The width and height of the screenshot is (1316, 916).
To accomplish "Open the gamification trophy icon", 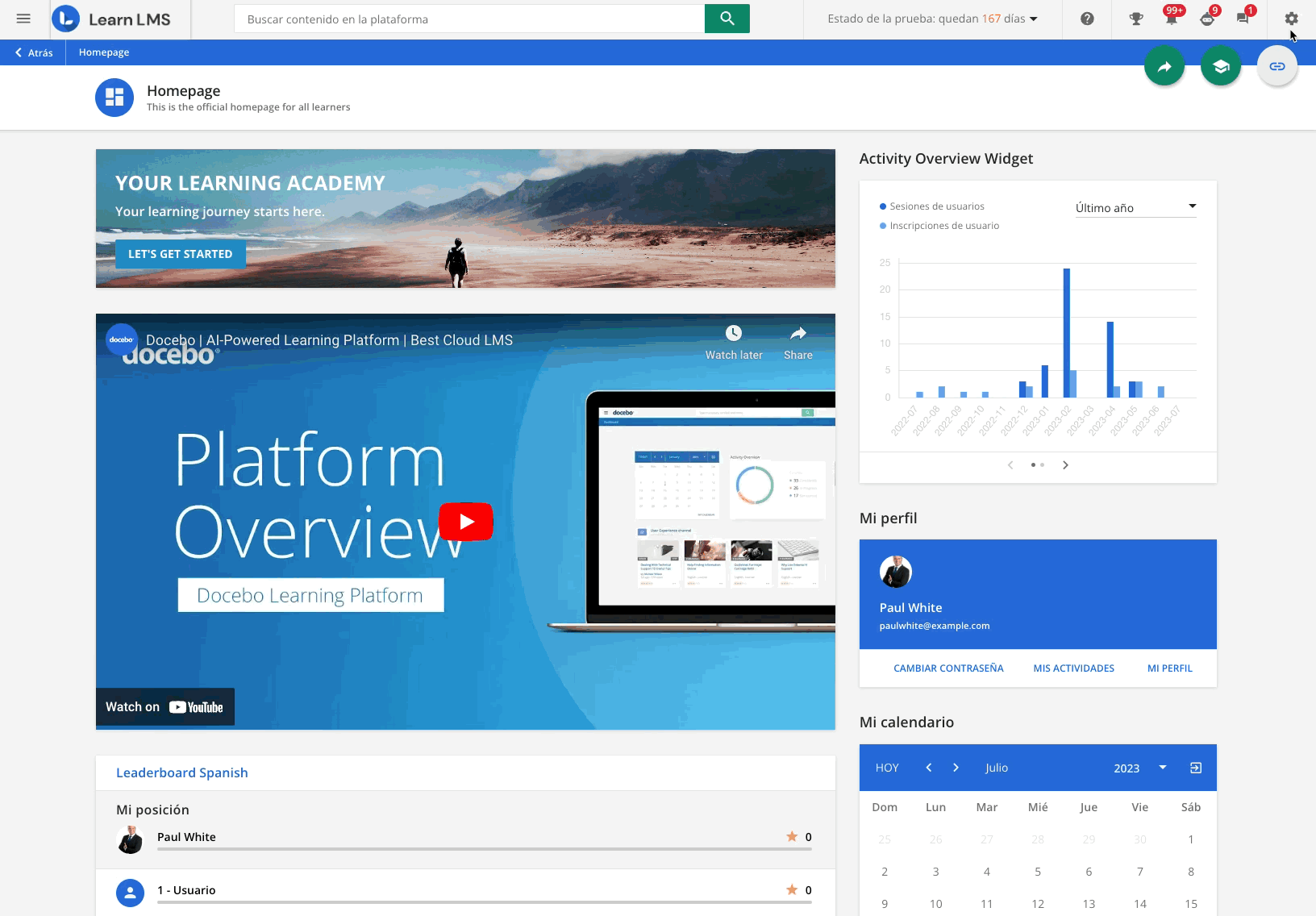I will tap(1136, 19).
